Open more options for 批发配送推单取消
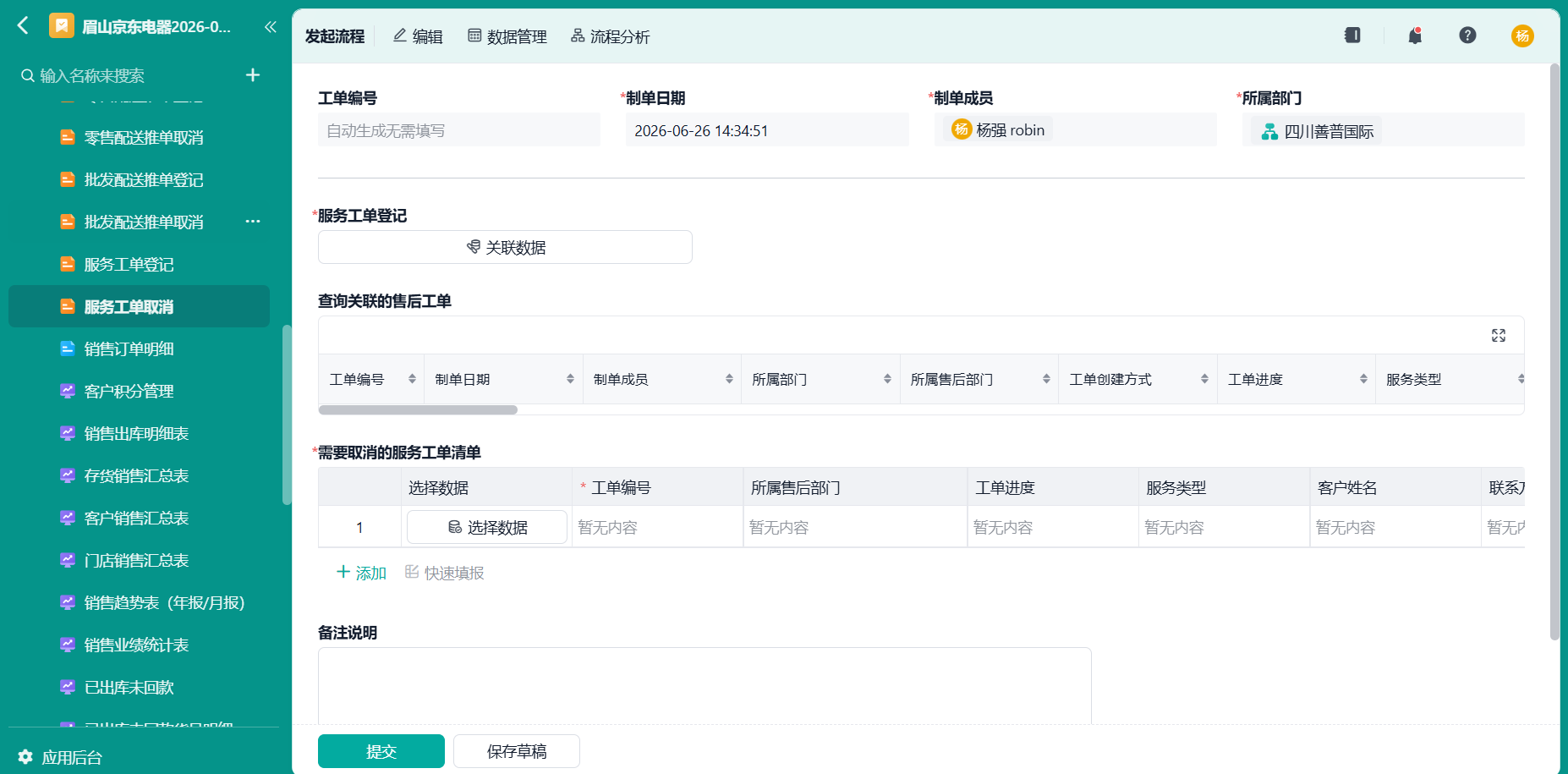The height and width of the screenshot is (774, 1568). pyautogui.click(x=253, y=222)
